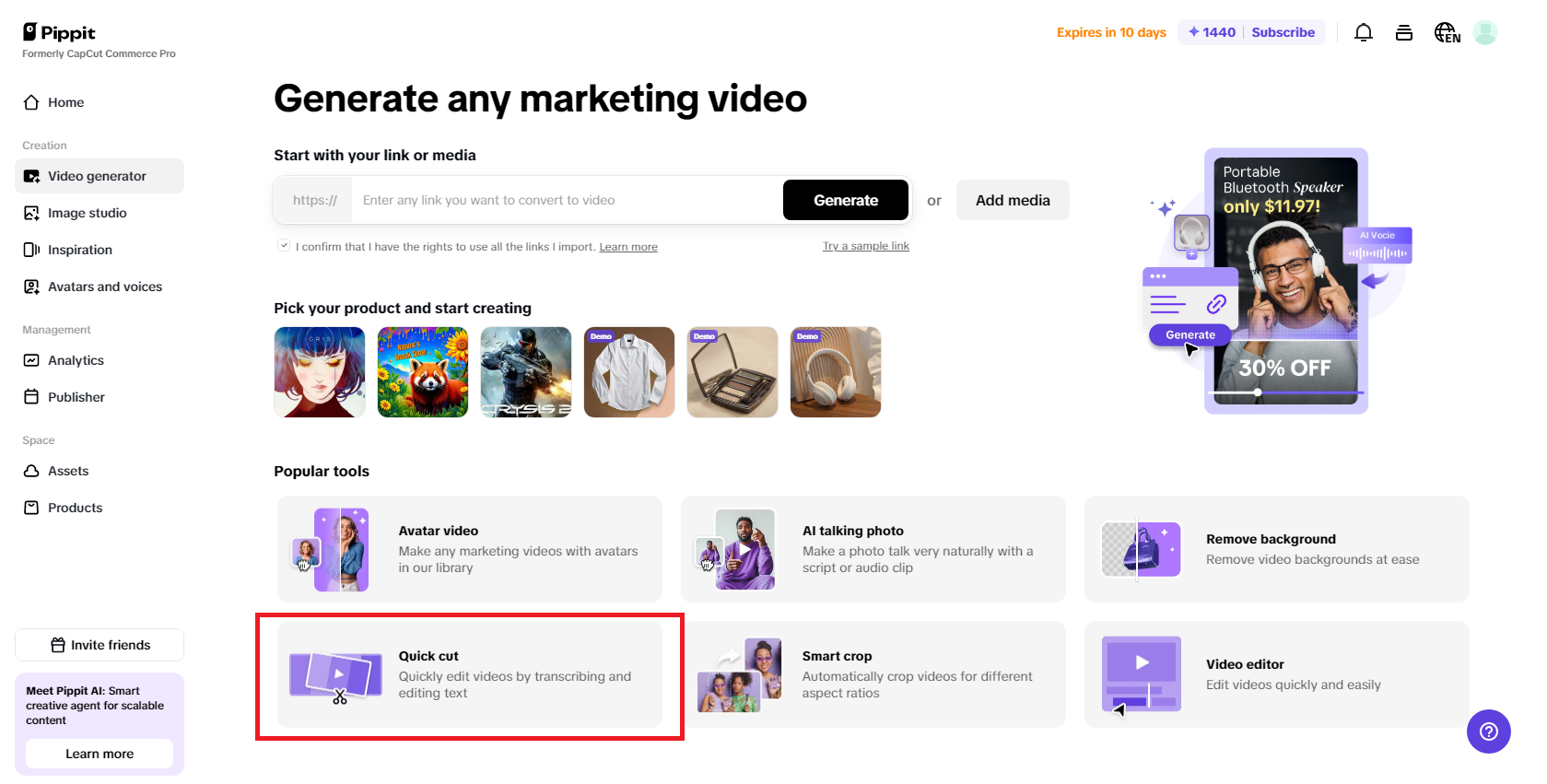Open the stacked tasks icon in header
The height and width of the screenshot is (784, 1547).
(1404, 32)
